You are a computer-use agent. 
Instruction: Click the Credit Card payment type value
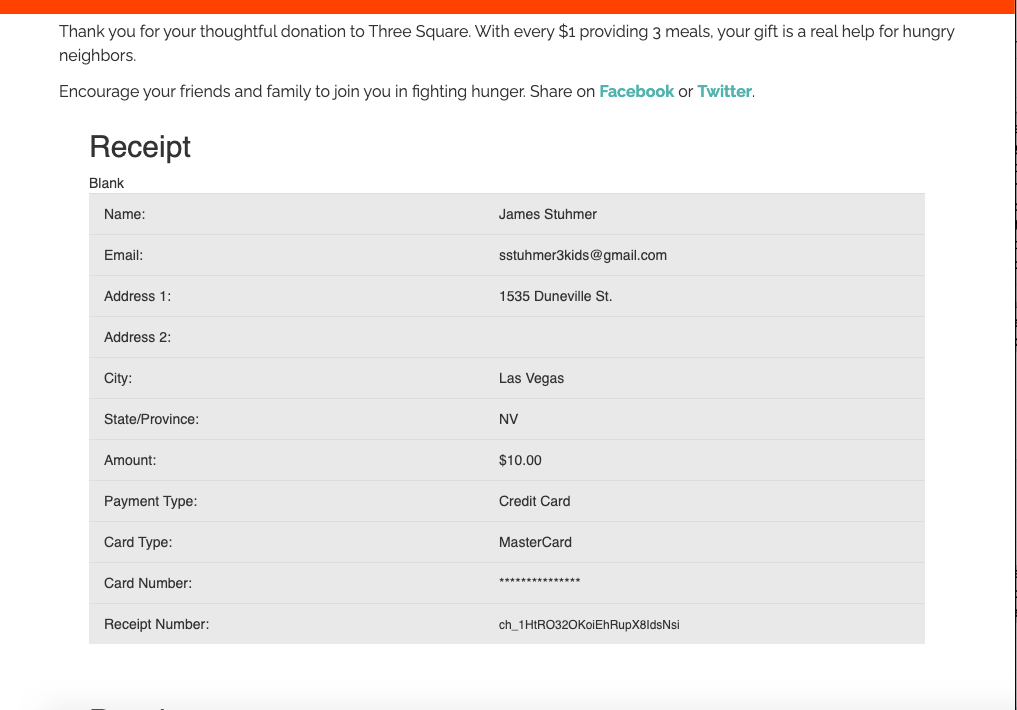pyautogui.click(x=534, y=501)
